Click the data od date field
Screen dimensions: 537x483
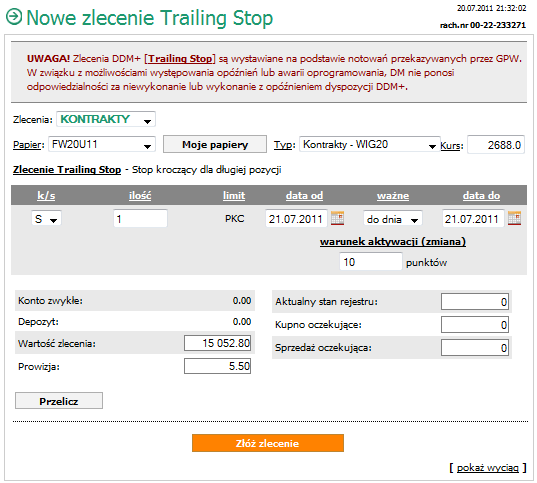point(296,219)
